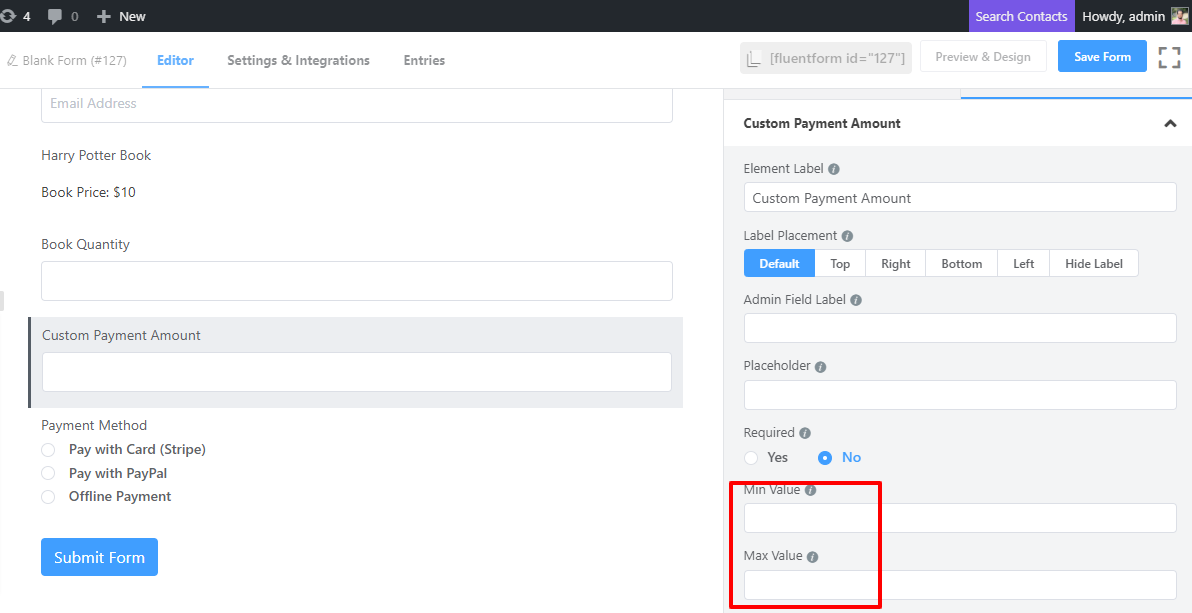Click the Admin Field Label info icon
This screenshot has height=613, width=1192.
coord(856,300)
